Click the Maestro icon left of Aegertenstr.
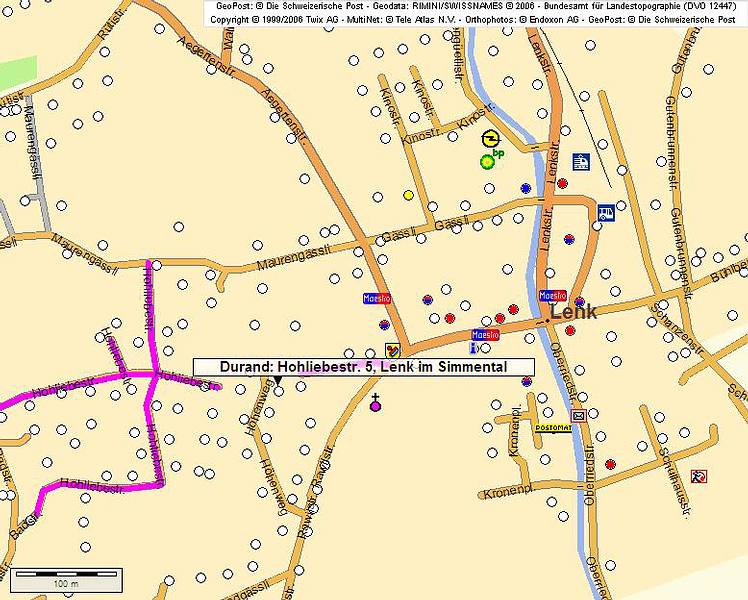The width and height of the screenshot is (748, 600). click(x=376, y=298)
